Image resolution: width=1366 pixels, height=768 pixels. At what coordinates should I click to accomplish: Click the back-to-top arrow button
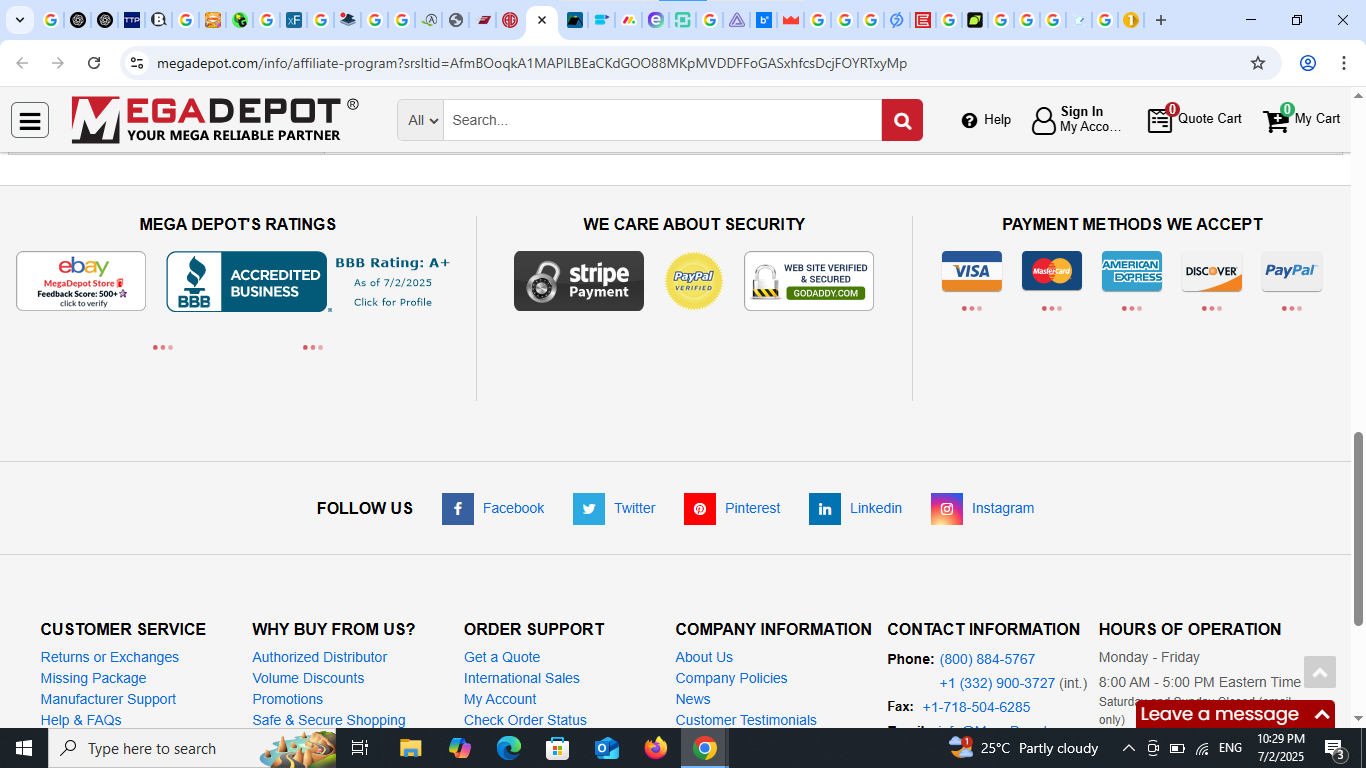(x=1319, y=673)
